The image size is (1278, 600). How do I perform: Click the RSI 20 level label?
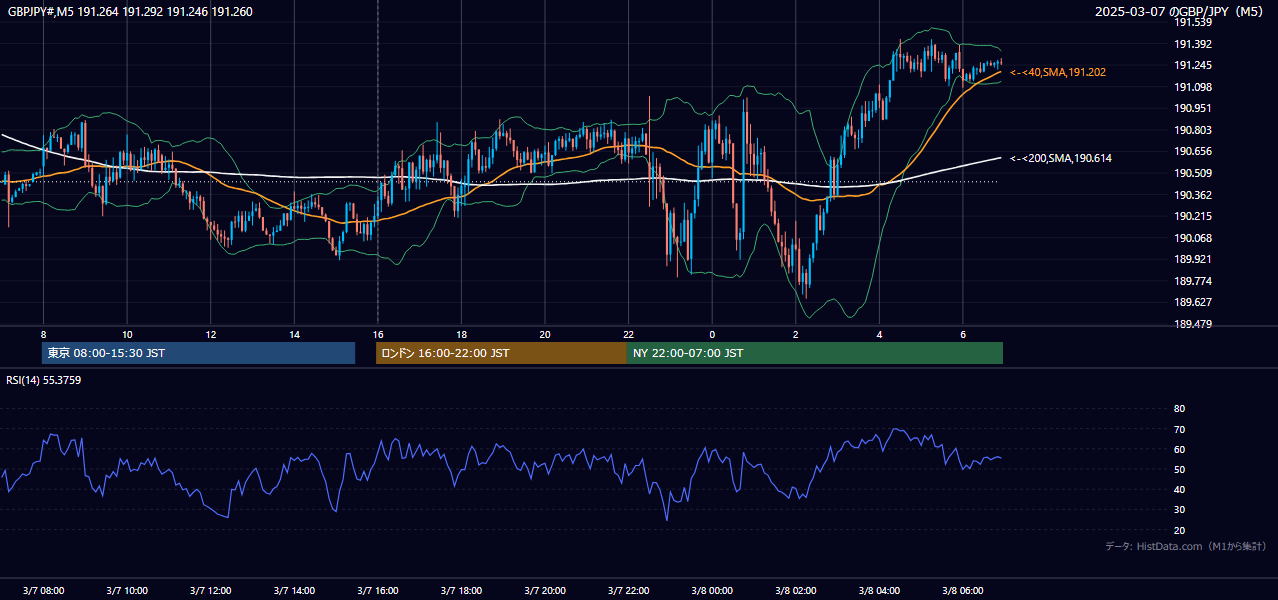[1179, 530]
